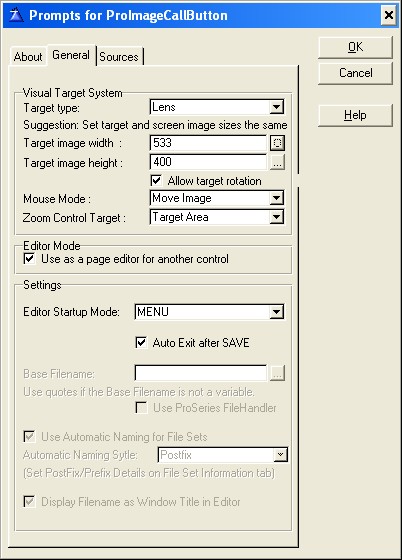
Task: Click into the Target image width field
Action: 208,143
